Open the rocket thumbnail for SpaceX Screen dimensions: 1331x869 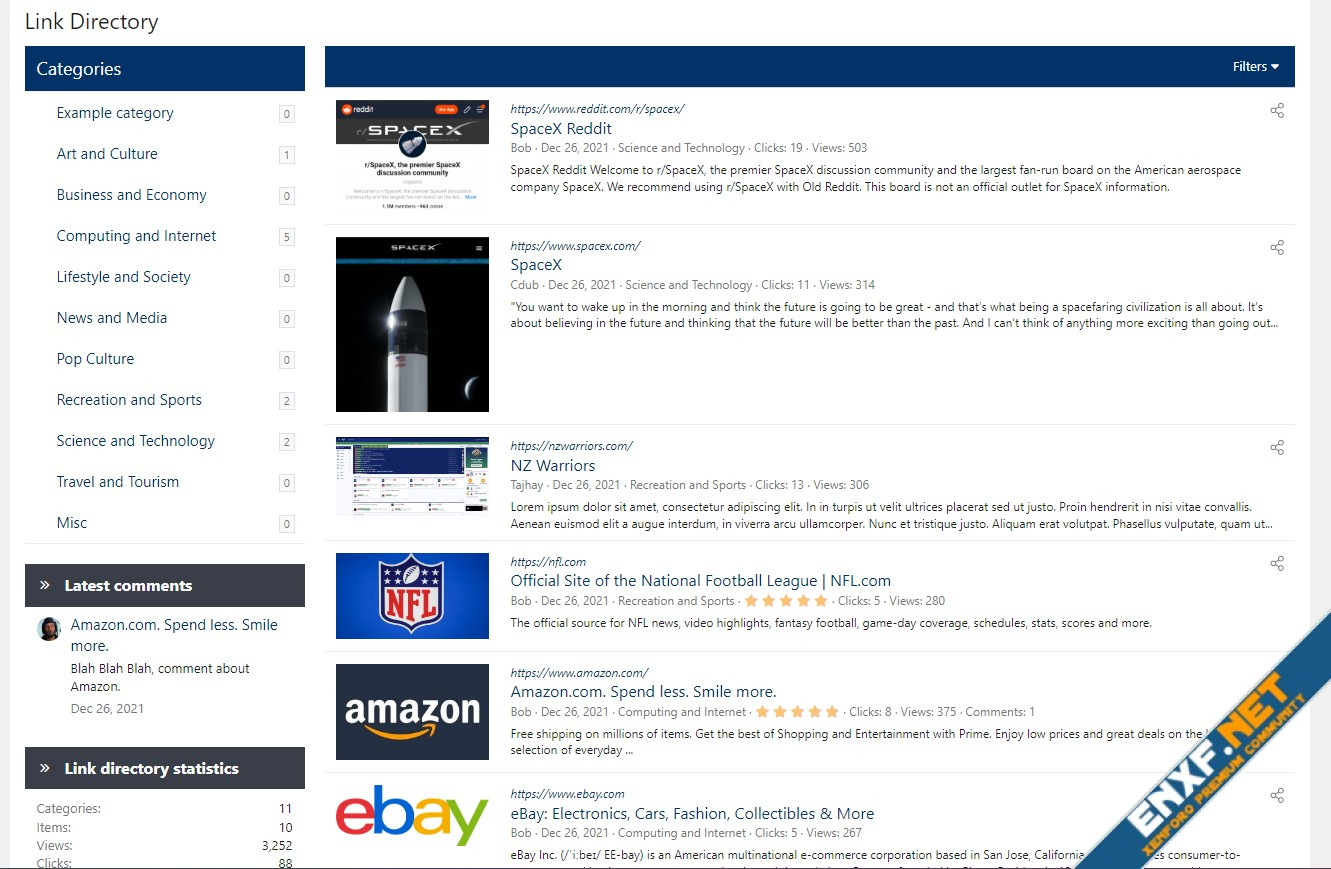pyautogui.click(x=412, y=324)
